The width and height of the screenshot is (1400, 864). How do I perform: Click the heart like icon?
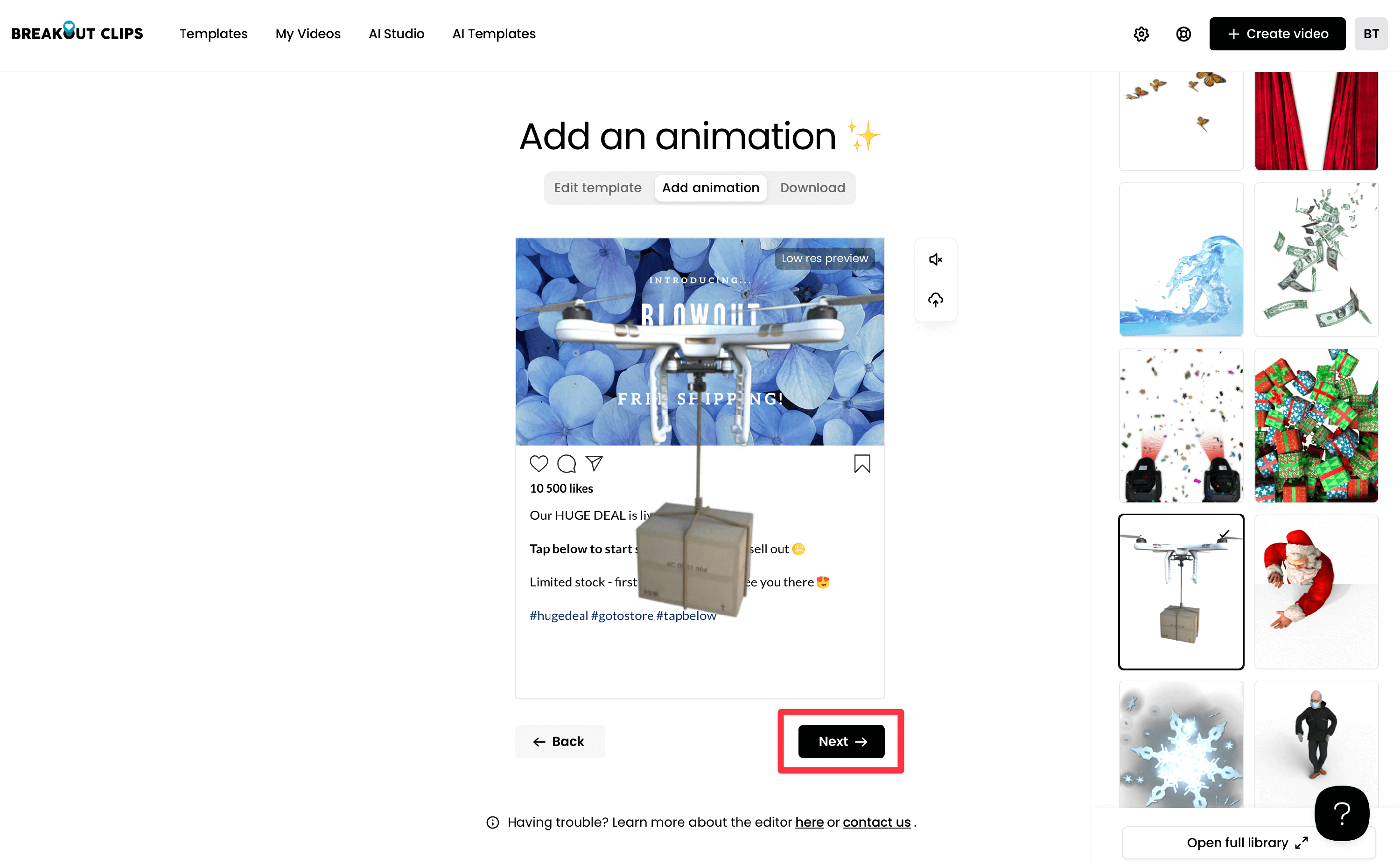[538, 463]
